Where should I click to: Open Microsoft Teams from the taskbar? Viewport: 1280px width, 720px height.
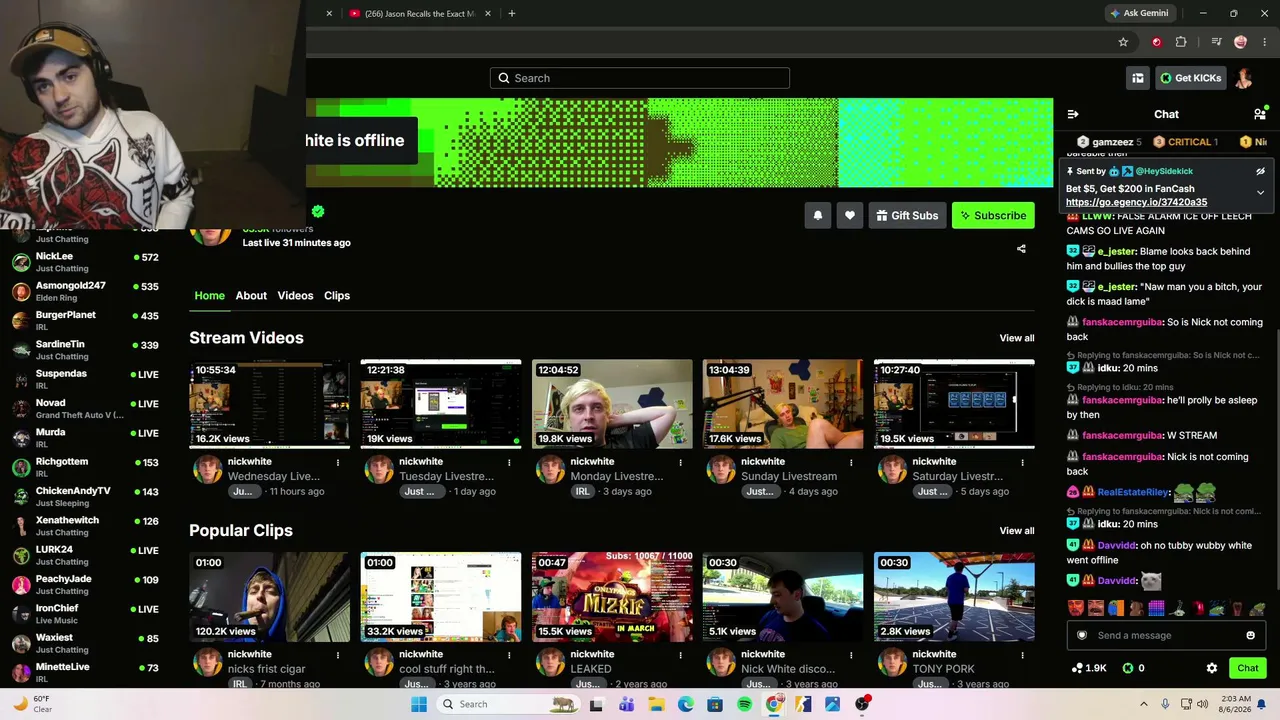click(626, 704)
